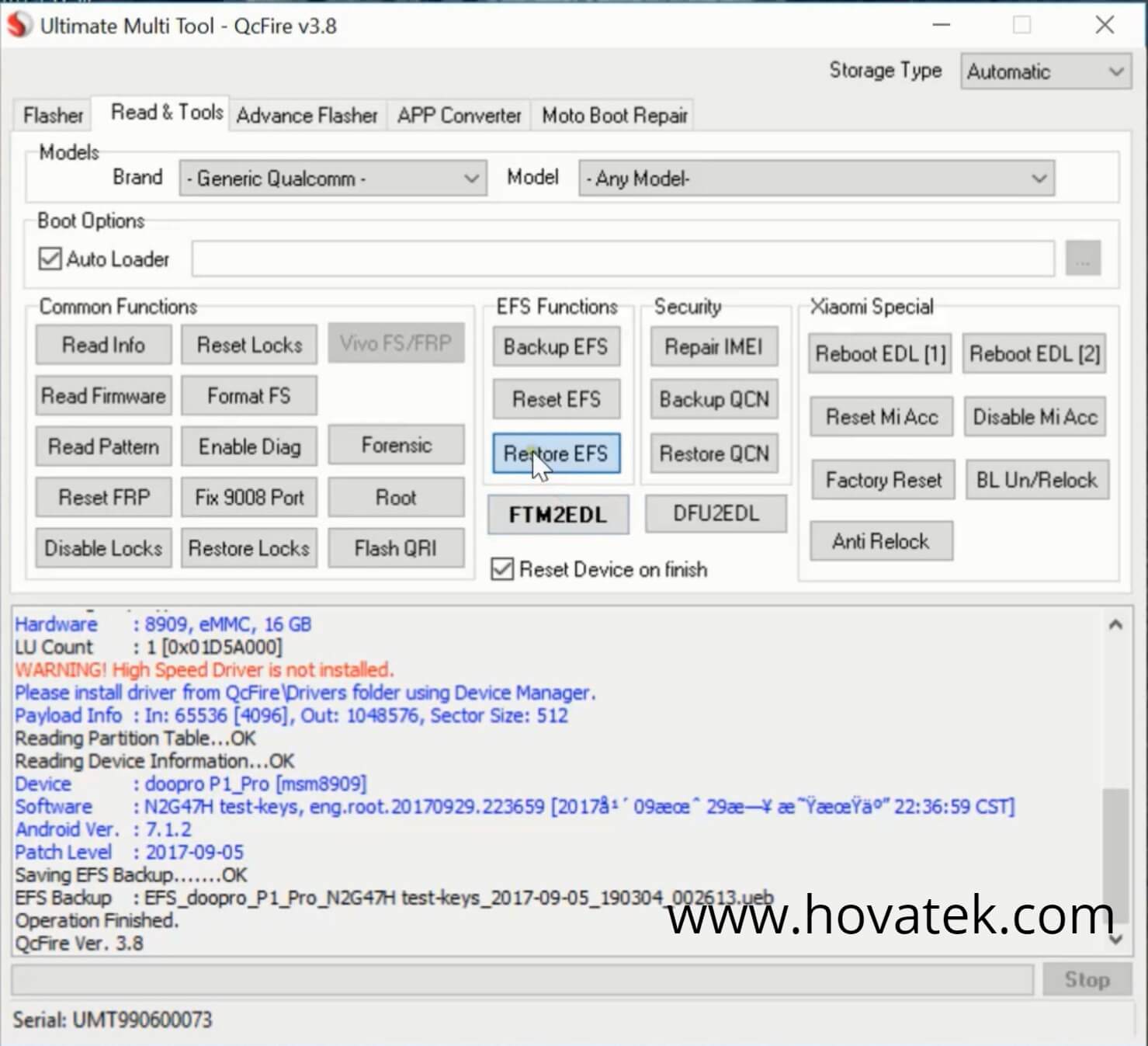Click the Fix 9008 Port button
Viewport: 1148px width, 1046px height.
click(249, 497)
